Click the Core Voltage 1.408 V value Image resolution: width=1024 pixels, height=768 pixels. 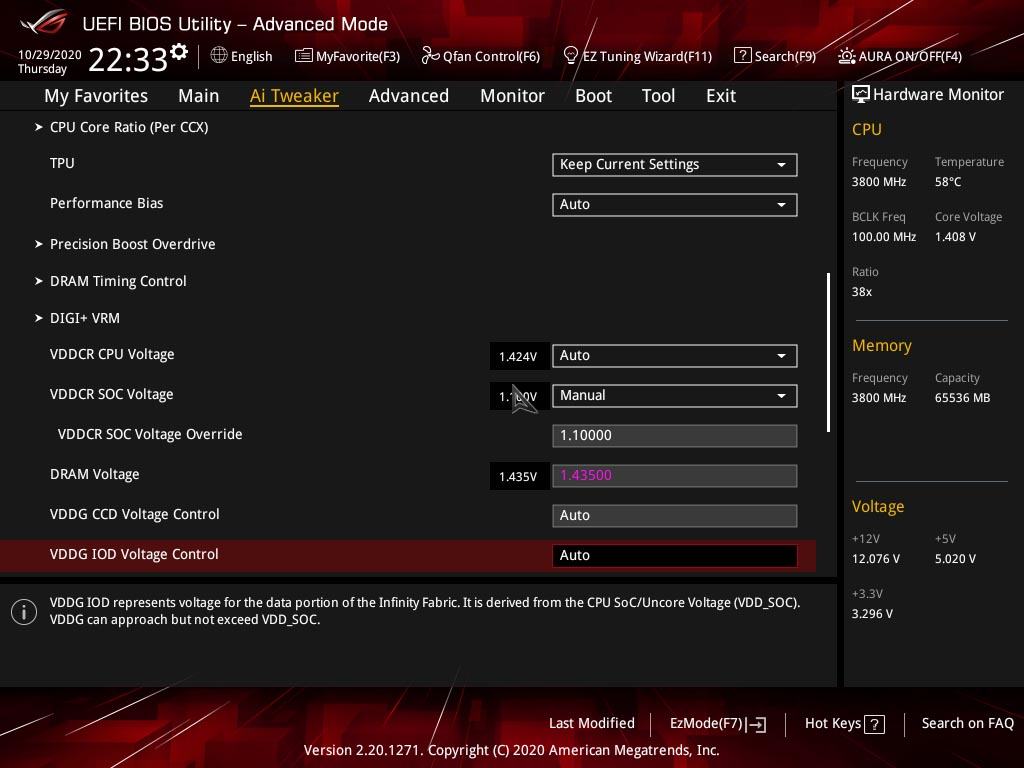(955, 237)
